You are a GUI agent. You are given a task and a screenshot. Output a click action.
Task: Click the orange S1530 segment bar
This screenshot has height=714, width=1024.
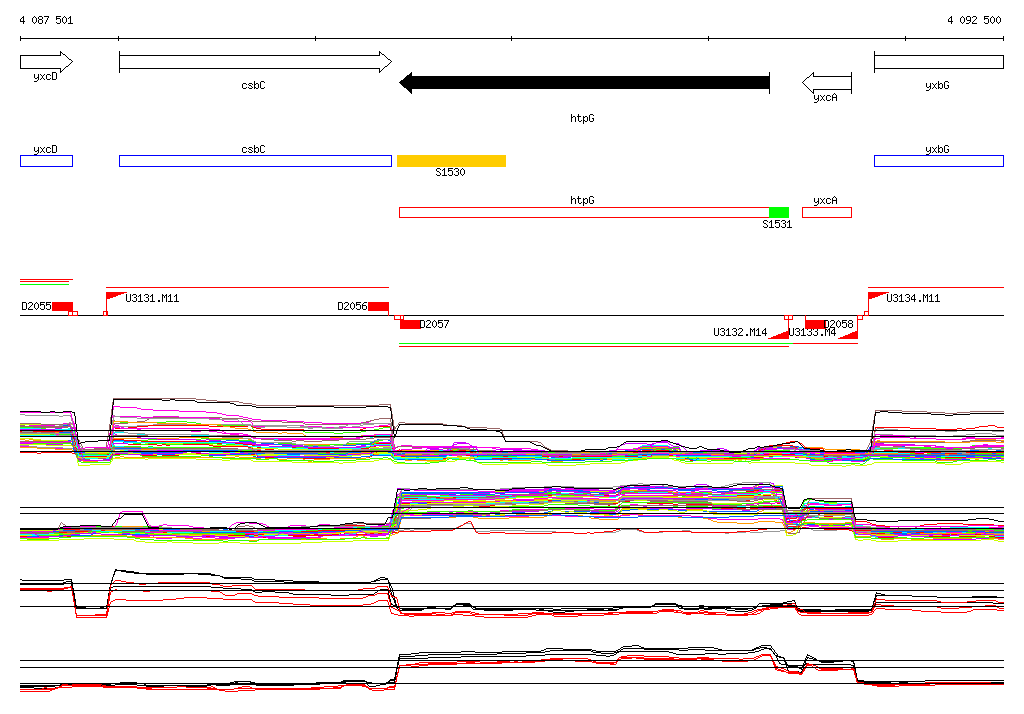tap(451, 161)
